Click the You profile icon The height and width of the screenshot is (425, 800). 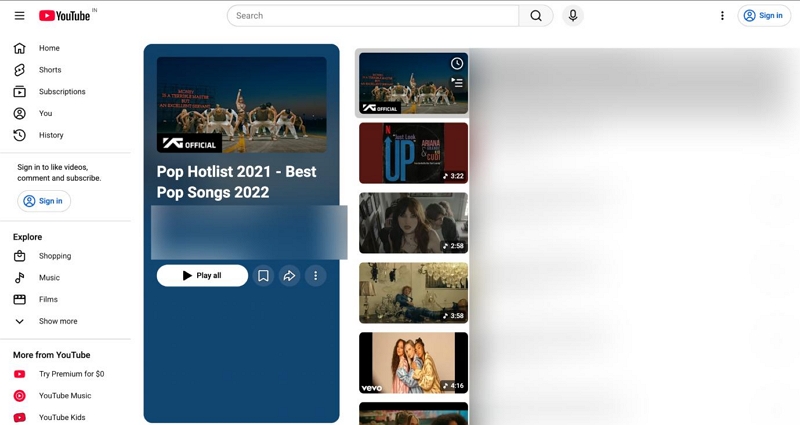19,113
